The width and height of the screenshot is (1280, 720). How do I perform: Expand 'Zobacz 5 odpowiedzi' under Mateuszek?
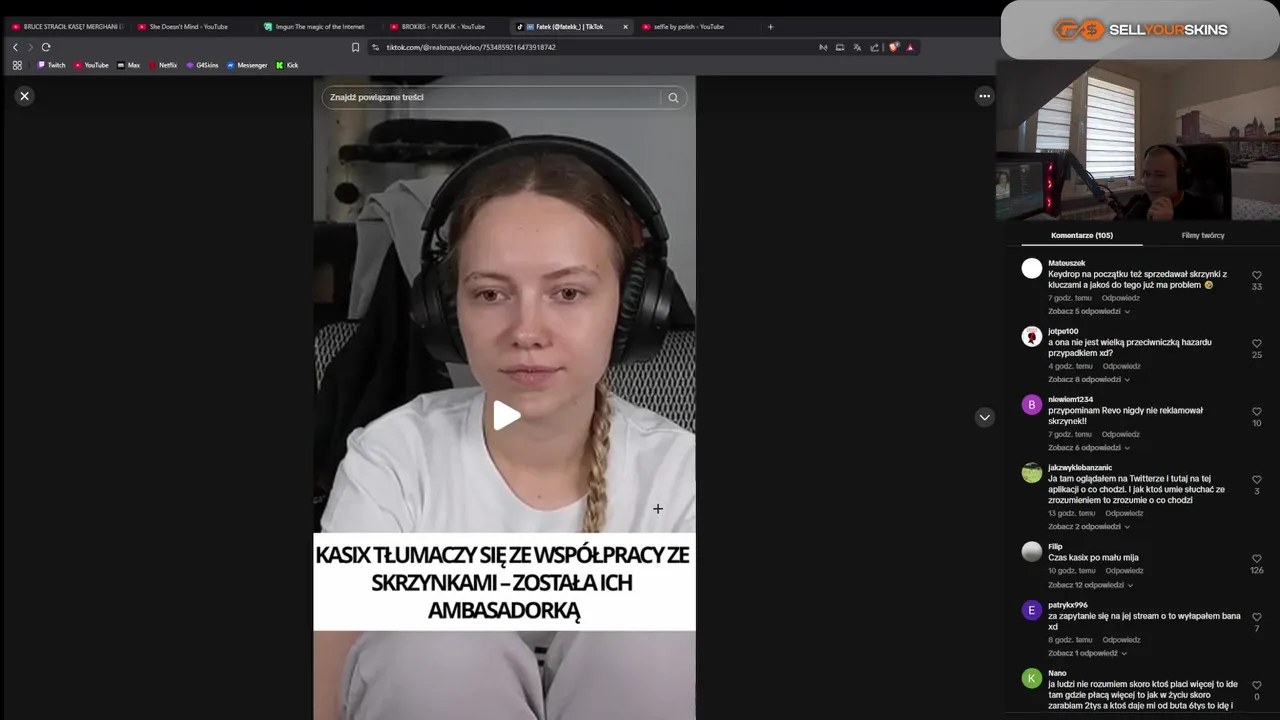click(1089, 311)
